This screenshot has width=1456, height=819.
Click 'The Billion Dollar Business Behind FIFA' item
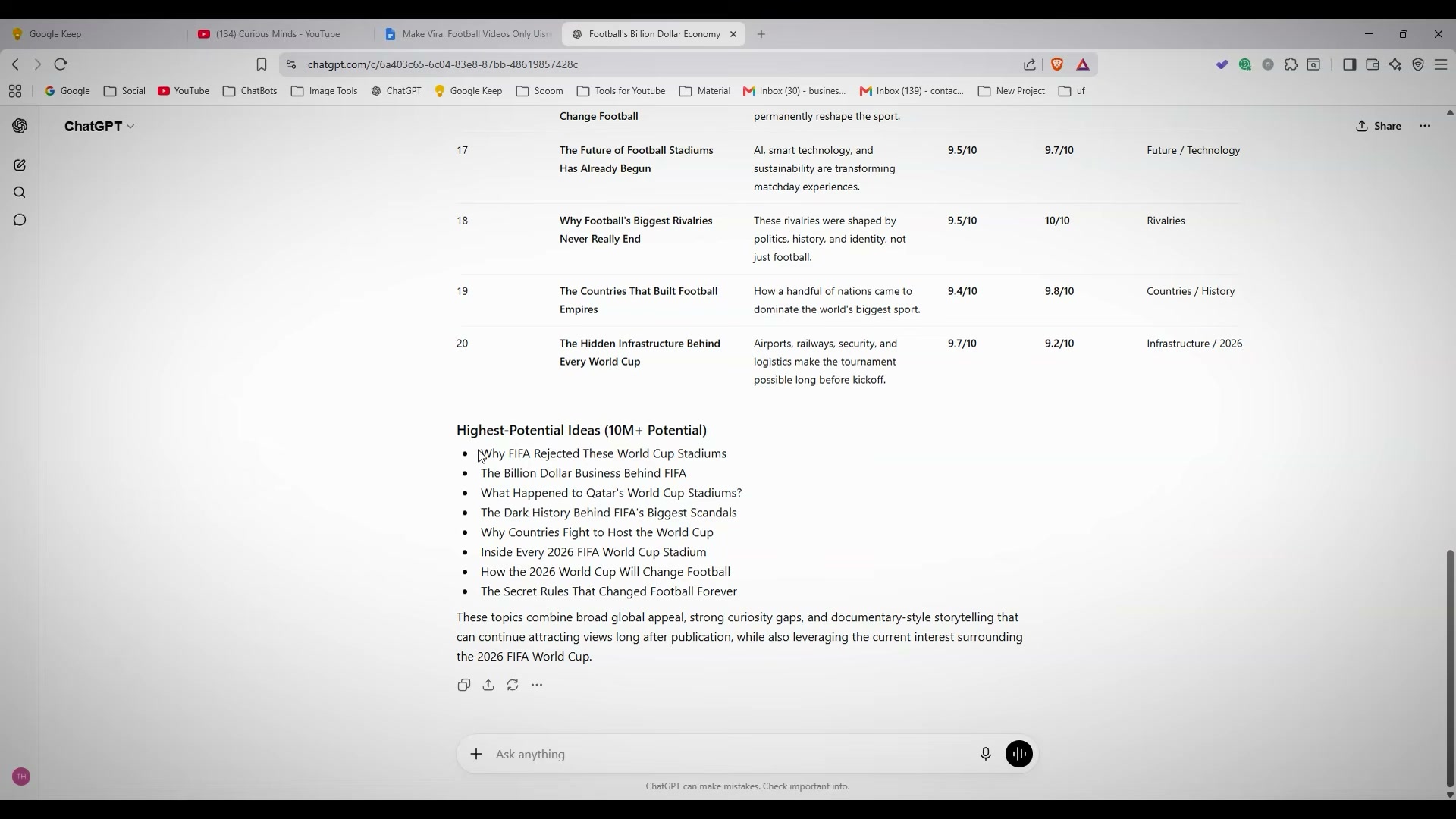[x=583, y=473]
